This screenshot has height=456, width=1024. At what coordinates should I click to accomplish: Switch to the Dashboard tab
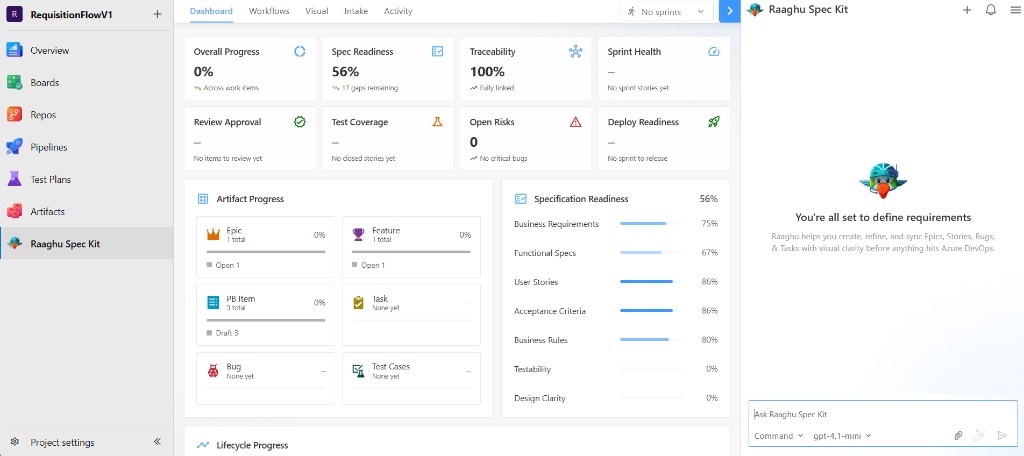tap(211, 11)
